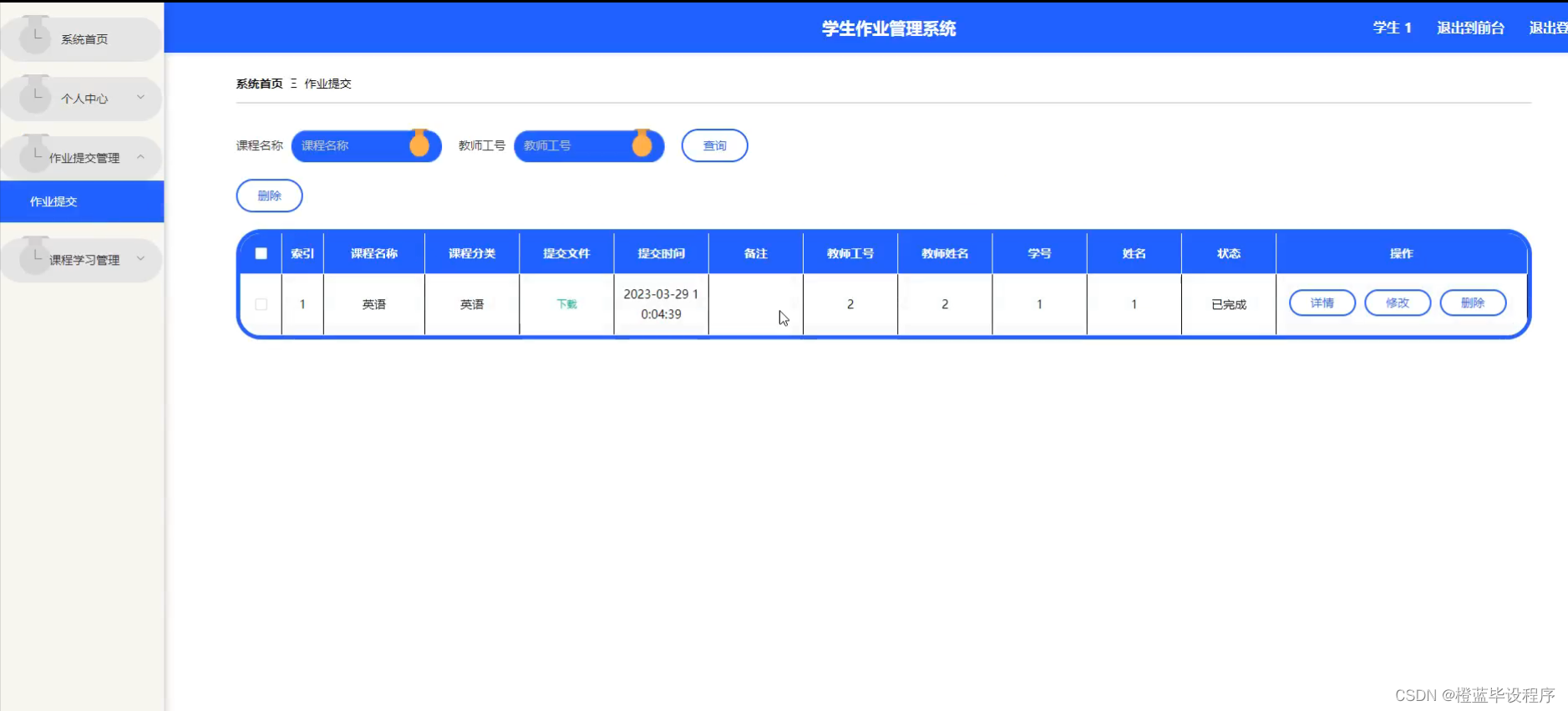Click the 学号 column header

[1039, 253]
